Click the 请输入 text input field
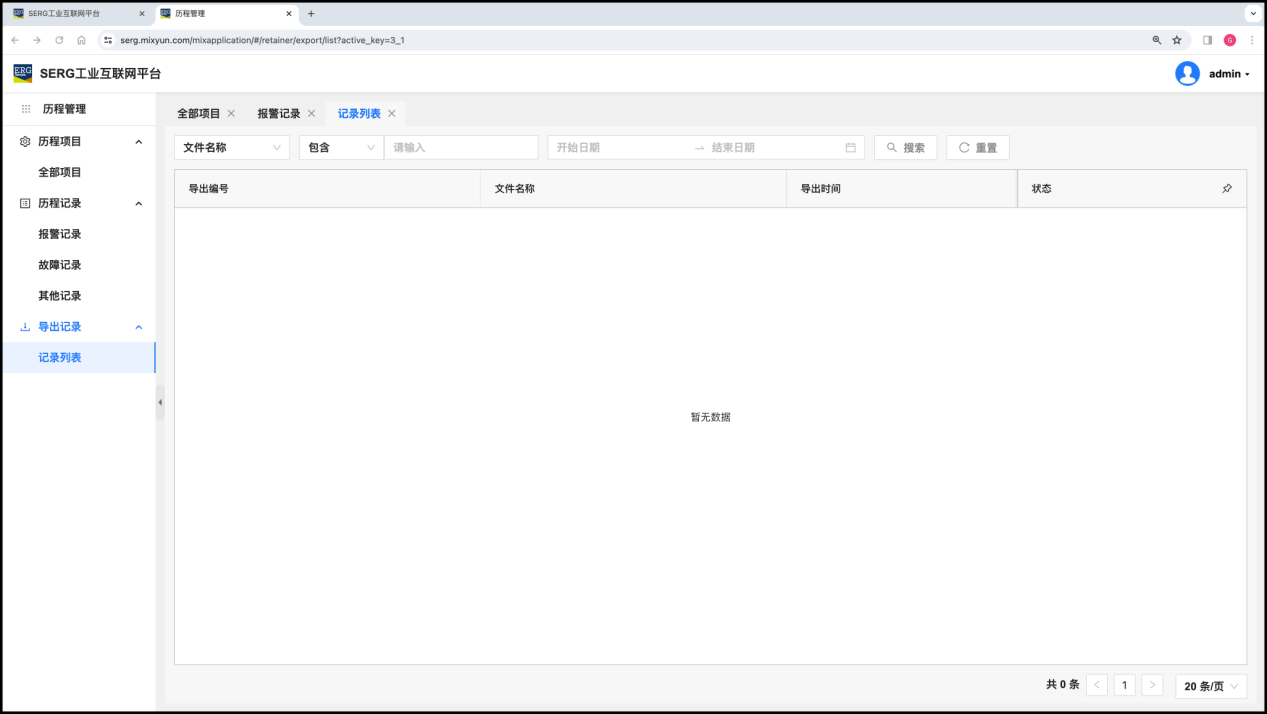 (461, 148)
